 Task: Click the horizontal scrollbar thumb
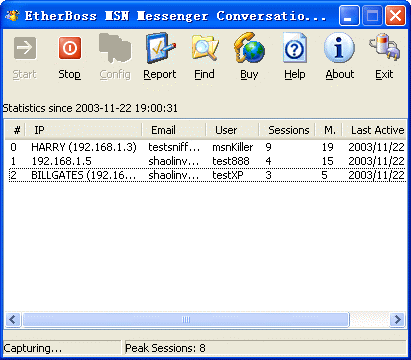pos(186,320)
